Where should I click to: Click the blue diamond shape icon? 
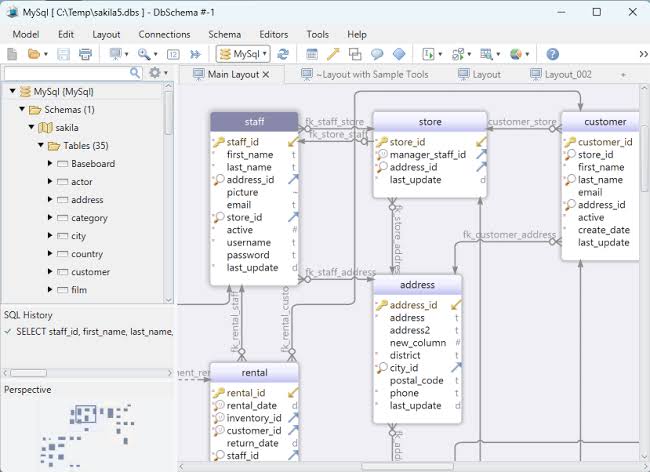click(399, 54)
